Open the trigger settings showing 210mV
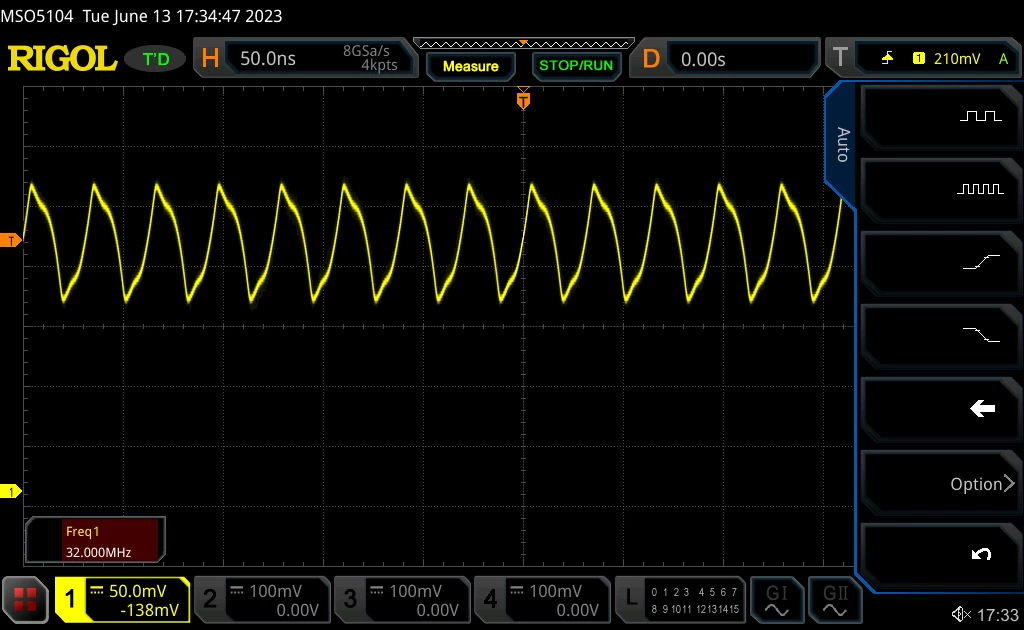The width and height of the screenshot is (1024, 630). (x=923, y=59)
